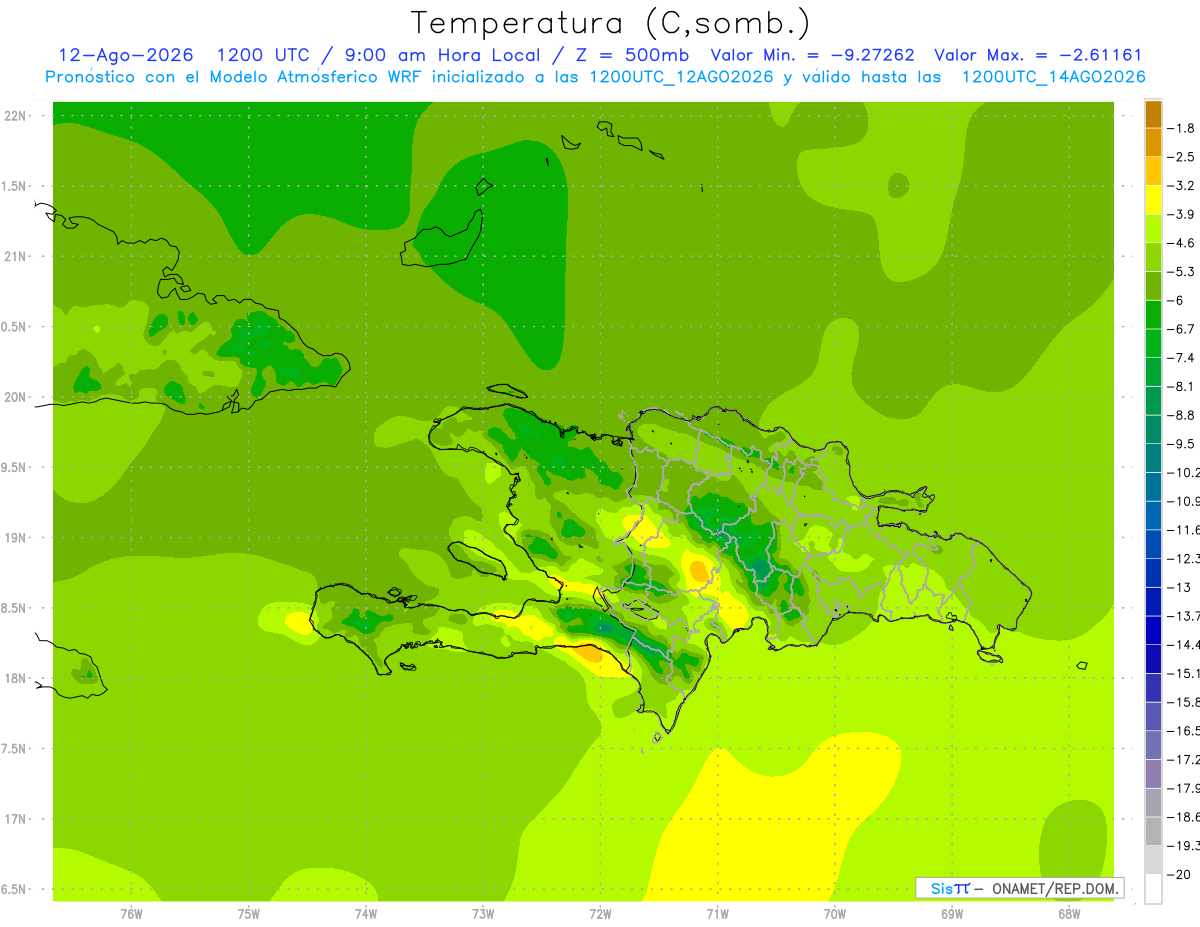Image resolution: width=1200 pixels, height=927 pixels.
Task: Click the '-8.8' colorbar label
Action: [1181, 415]
